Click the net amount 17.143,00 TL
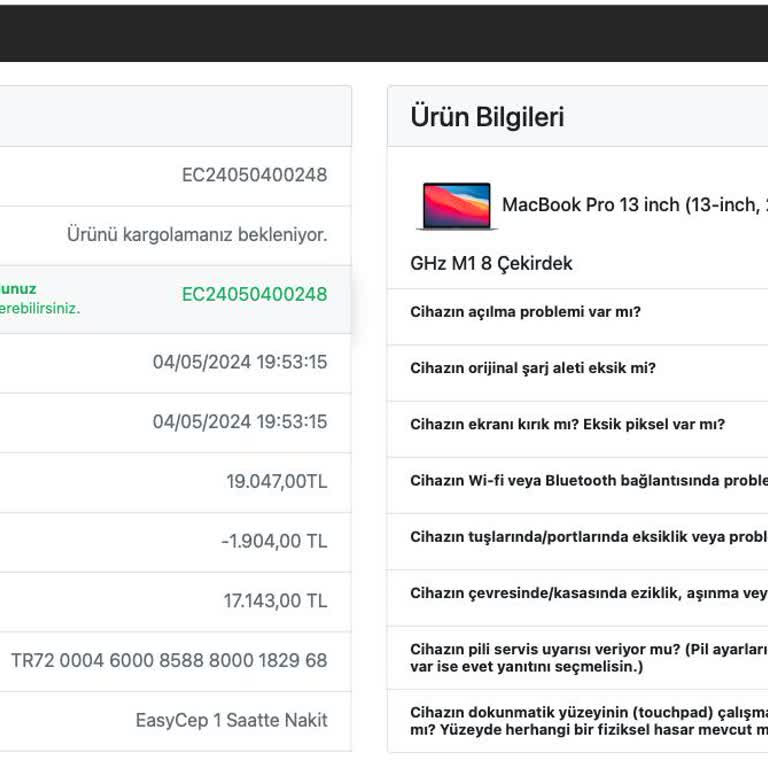768x768 pixels. coord(275,601)
